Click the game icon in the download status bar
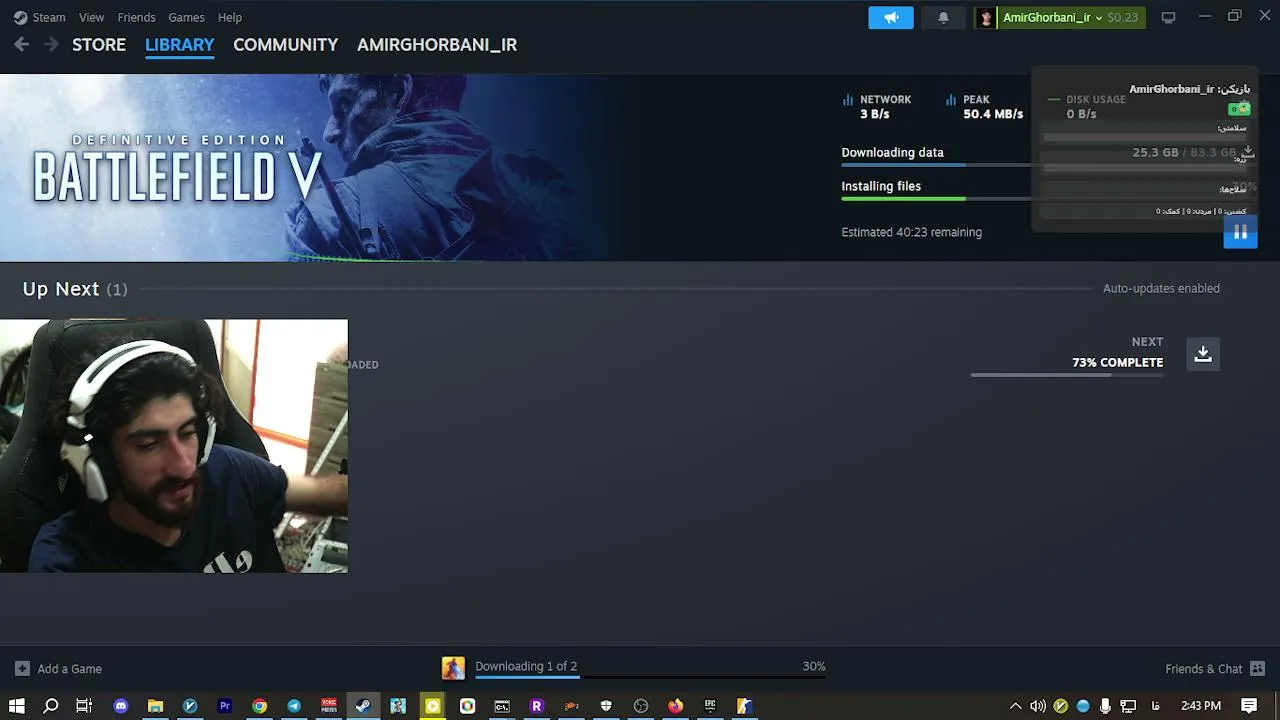The height and width of the screenshot is (720, 1280). (453, 668)
